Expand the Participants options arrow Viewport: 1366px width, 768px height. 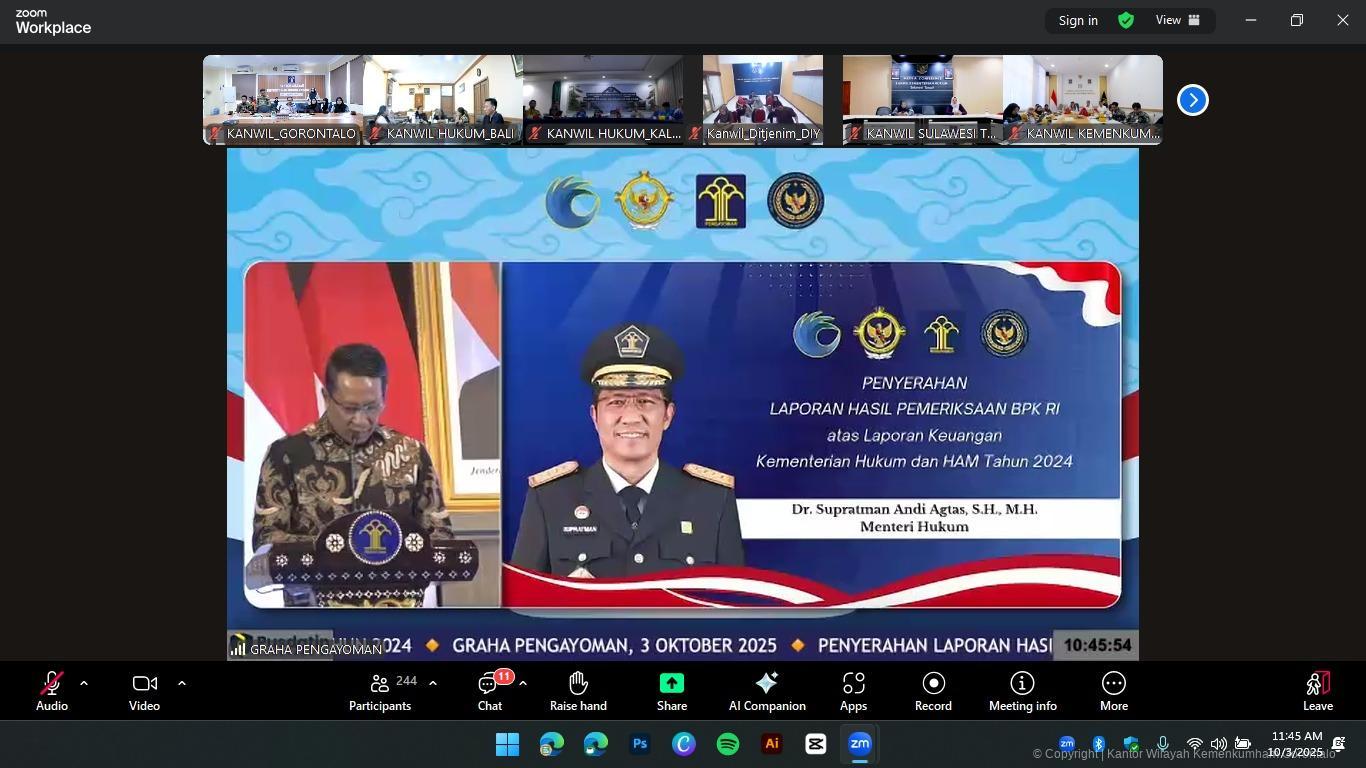(x=433, y=683)
